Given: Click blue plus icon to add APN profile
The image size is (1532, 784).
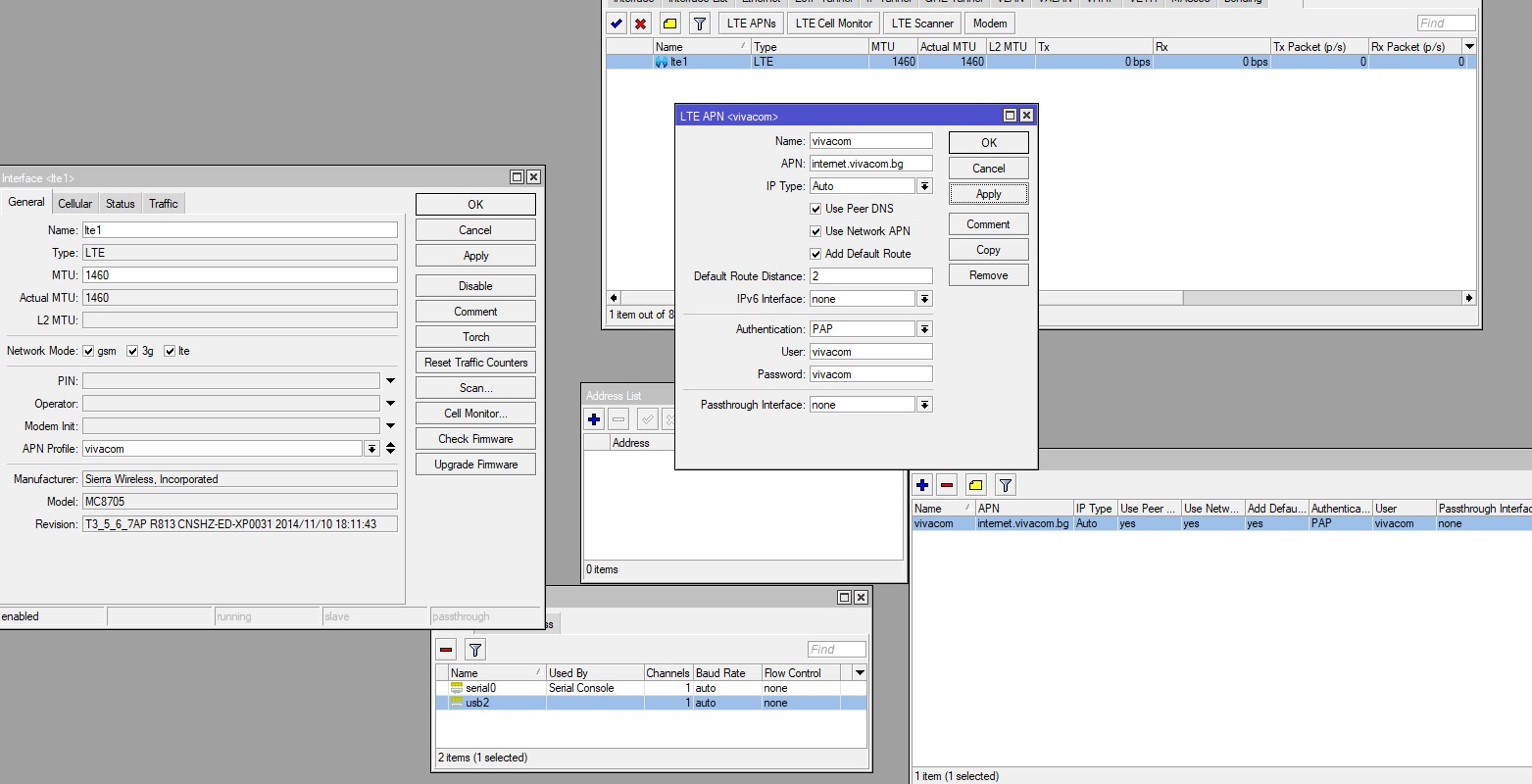Looking at the screenshot, I should (922, 485).
